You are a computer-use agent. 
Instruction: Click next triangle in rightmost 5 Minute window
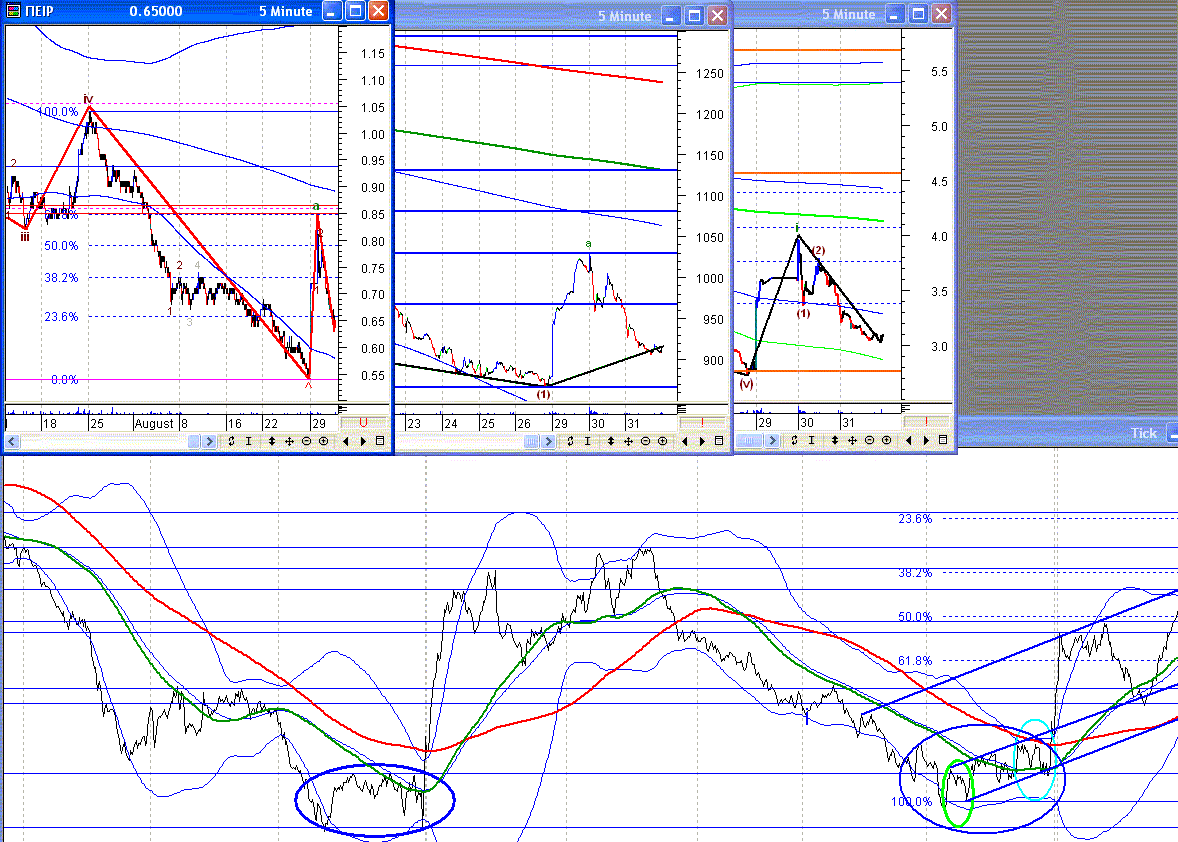click(x=926, y=440)
